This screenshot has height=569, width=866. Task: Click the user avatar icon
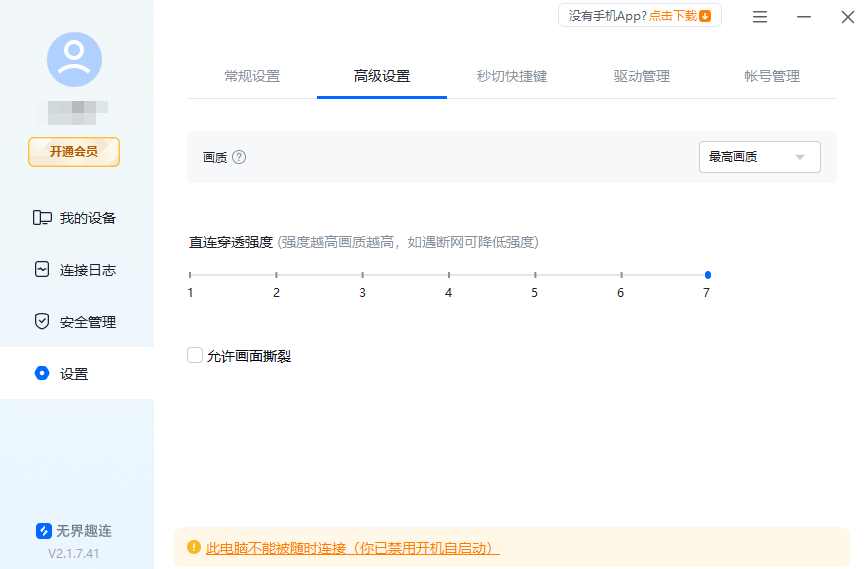coord(74,60)
